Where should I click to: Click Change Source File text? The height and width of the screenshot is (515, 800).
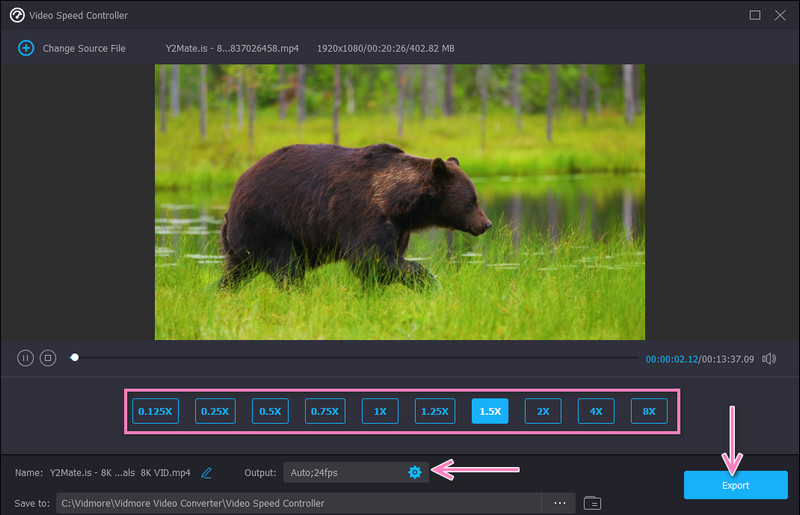84,48
